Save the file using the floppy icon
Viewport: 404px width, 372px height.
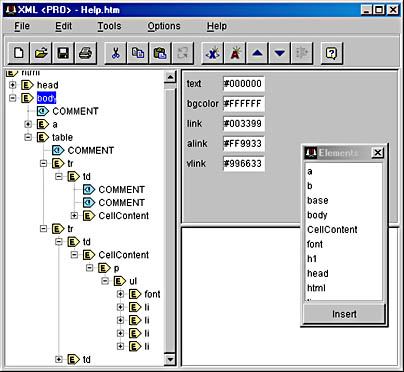63,53
